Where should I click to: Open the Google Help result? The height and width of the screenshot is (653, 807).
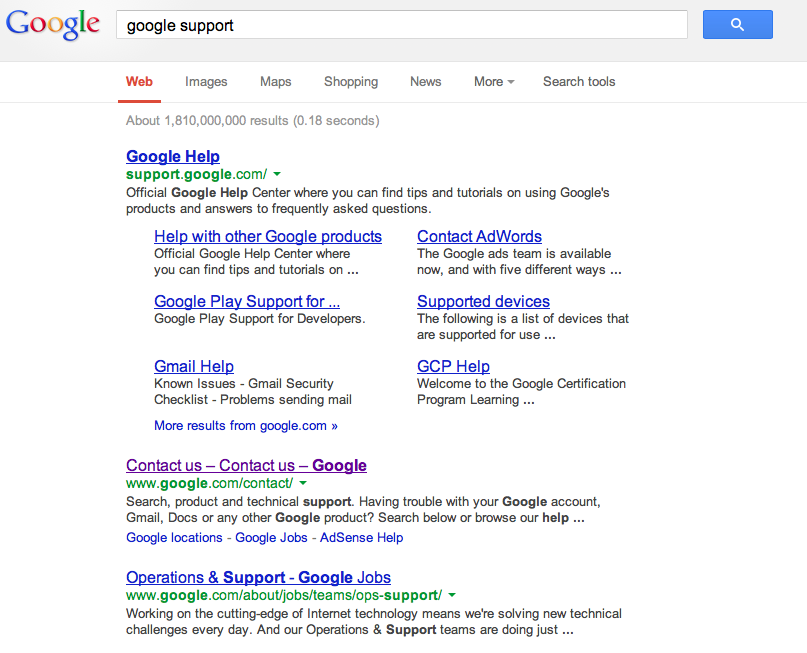(x=173, y=156)
